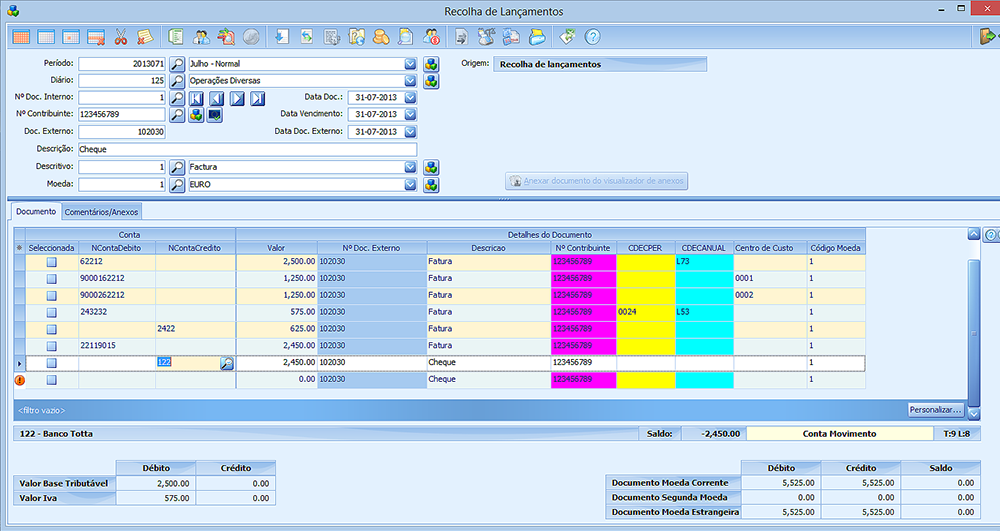Go to last internal document record

(x=258, y=98)
